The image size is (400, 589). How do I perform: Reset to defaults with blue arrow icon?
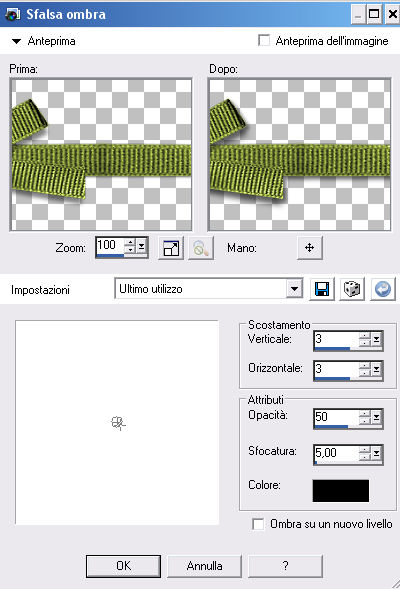click(x=383, y=289)
